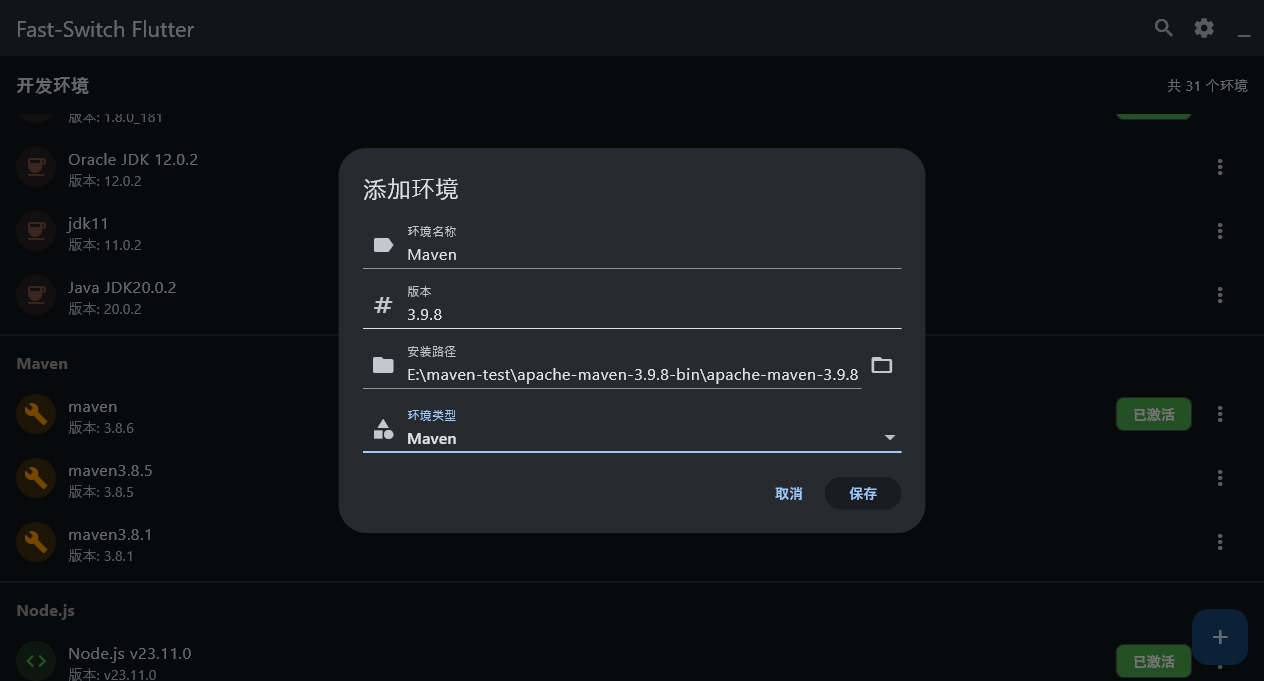
Task: Click the Node.js brackets icon
Action: point(36,660)
